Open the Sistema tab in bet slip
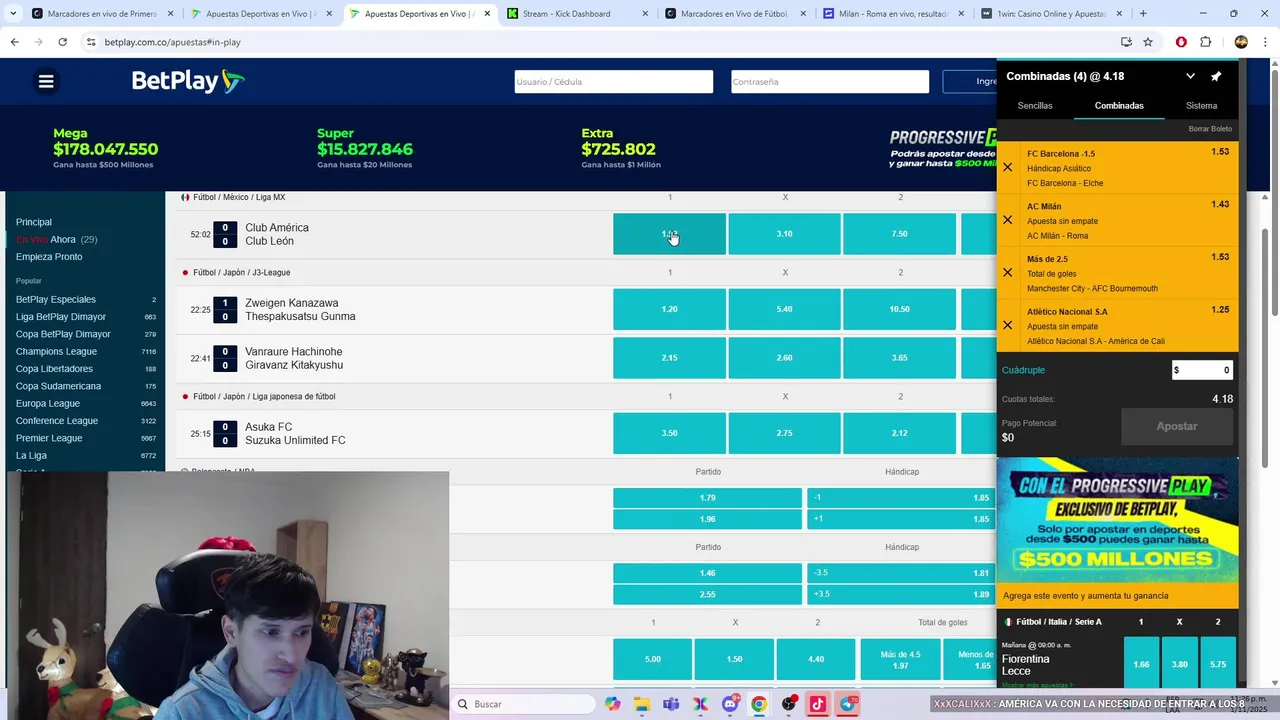This screenshot has height=720, width=1280. click(1201, 105)
